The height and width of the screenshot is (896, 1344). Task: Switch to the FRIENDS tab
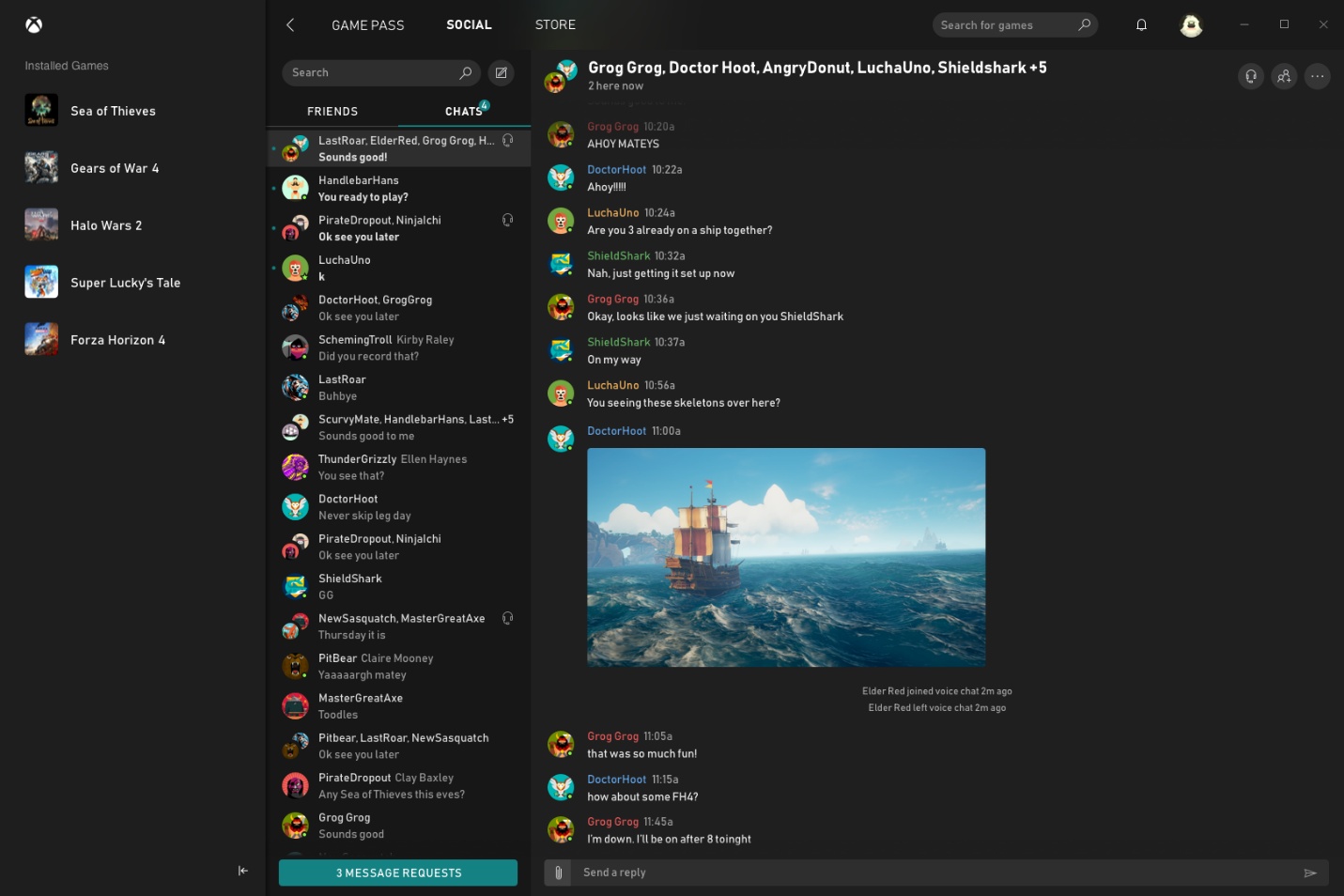[x=332, y=111]
